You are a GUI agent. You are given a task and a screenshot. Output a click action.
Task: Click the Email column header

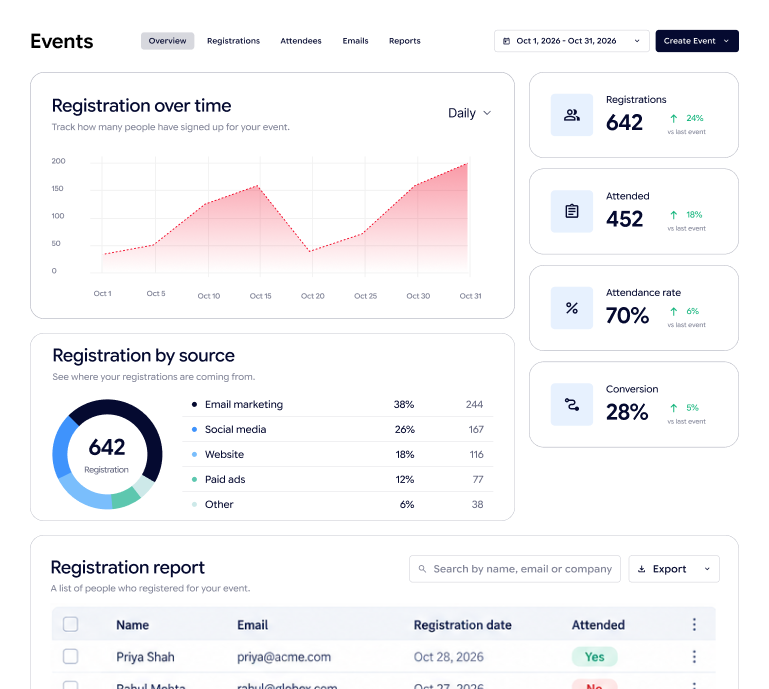coord(253,625)
